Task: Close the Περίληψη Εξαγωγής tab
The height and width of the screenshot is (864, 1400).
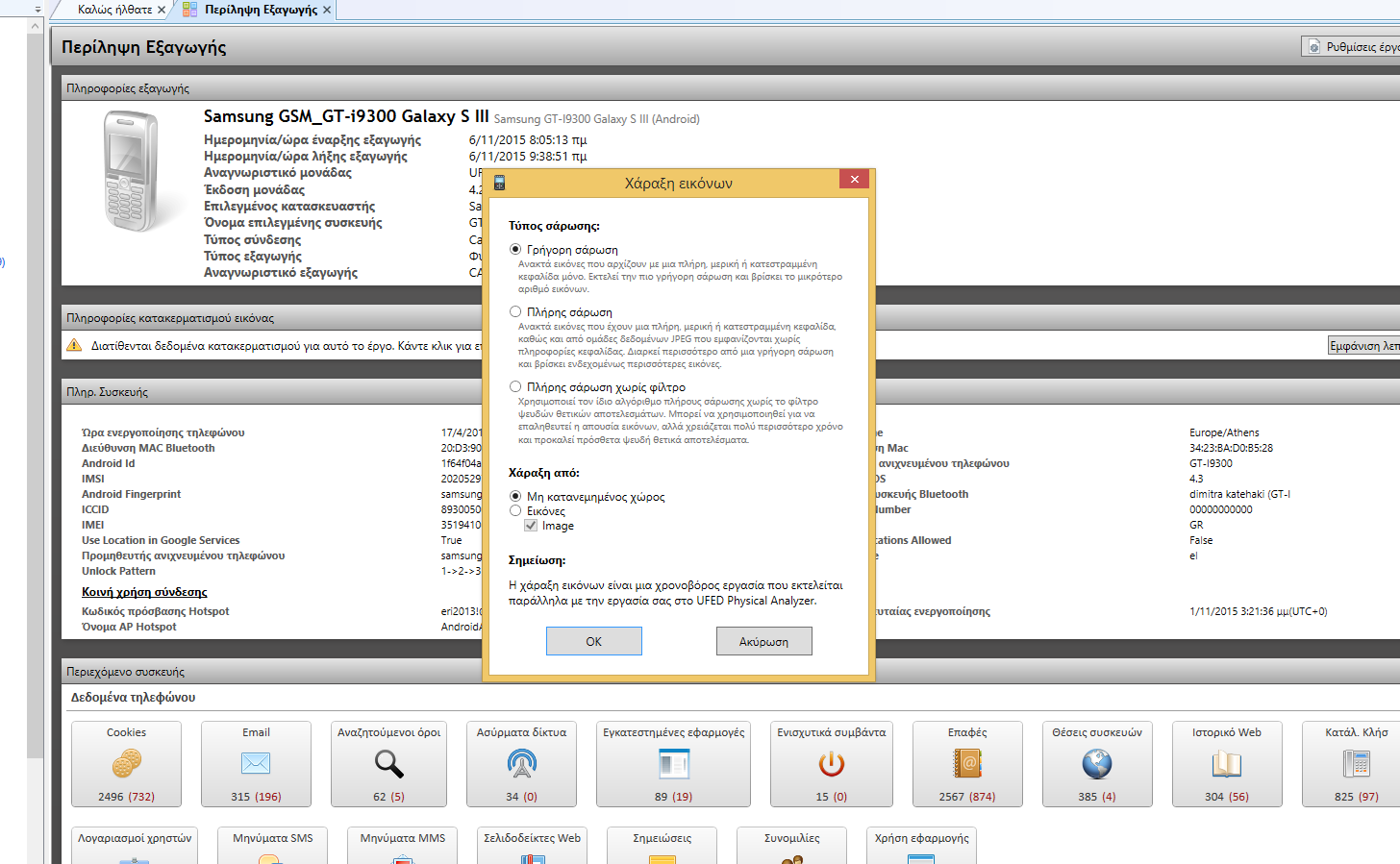Action: 327,10
